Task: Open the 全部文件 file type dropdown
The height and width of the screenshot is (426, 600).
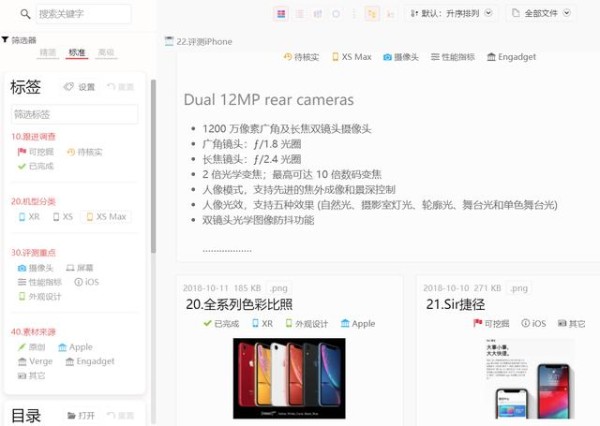Action: coord(541,13)
